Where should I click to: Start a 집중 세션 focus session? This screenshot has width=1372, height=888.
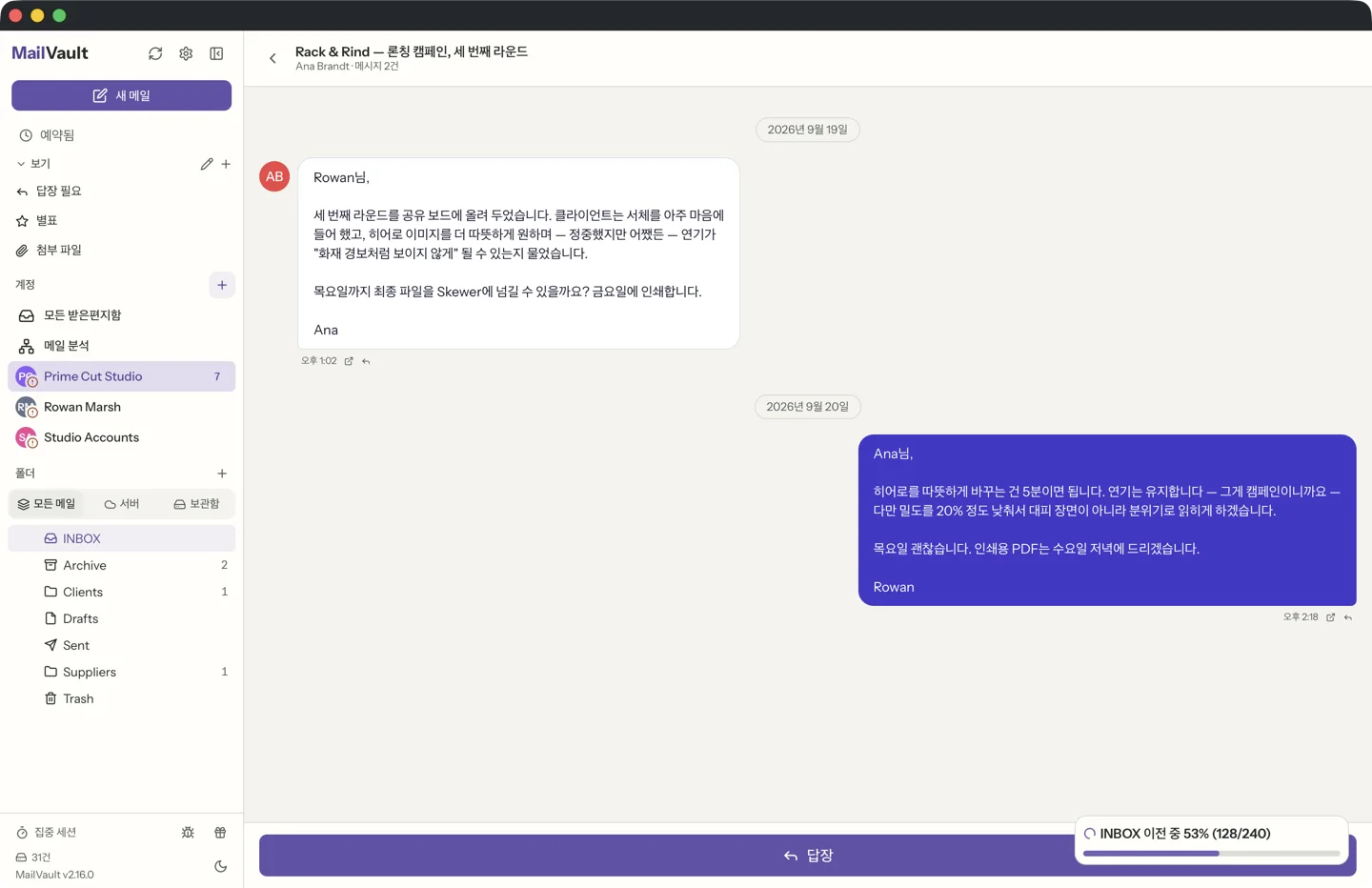coord(47,833)
